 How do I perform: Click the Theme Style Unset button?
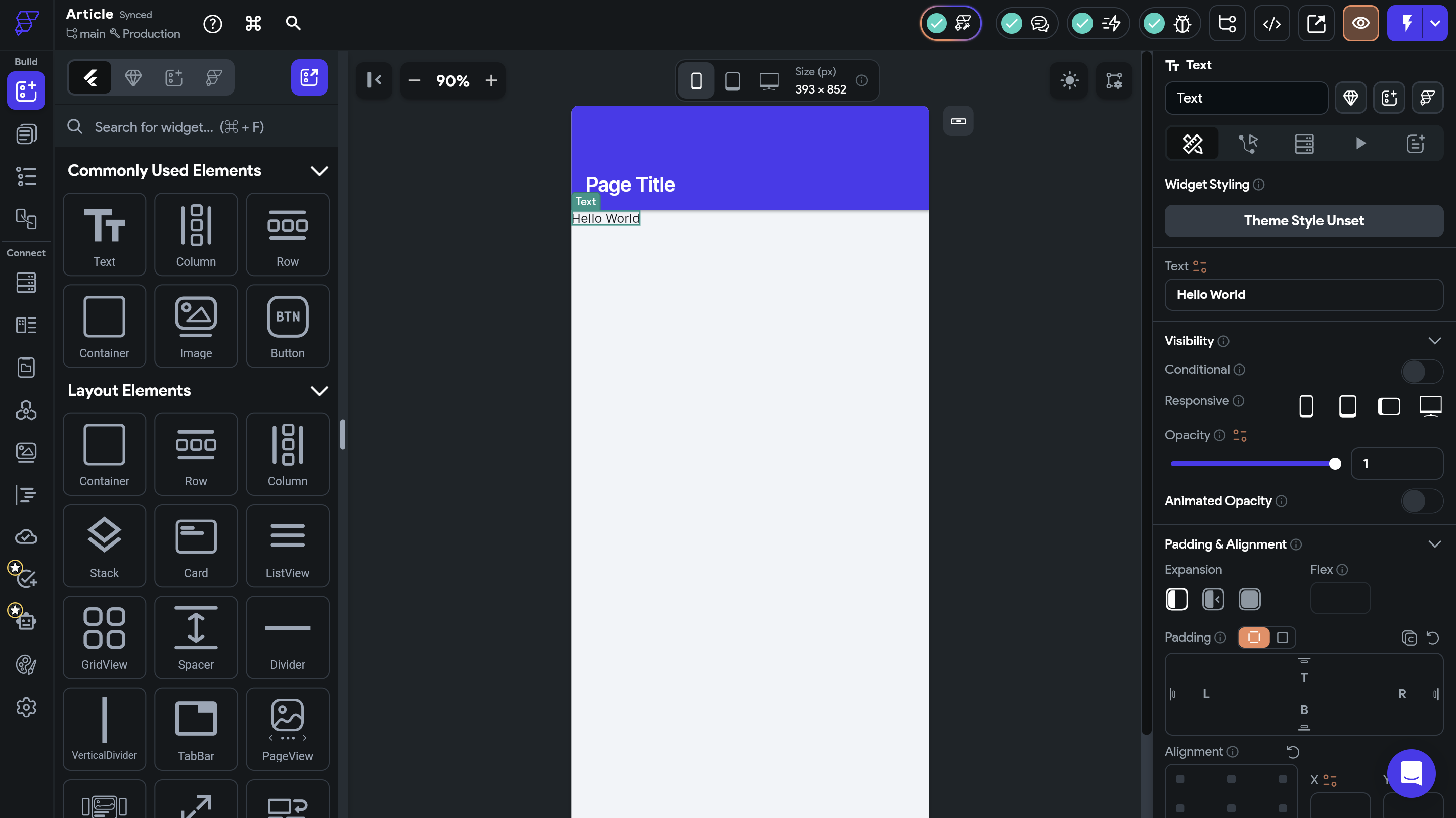(x=1303, y=221)
